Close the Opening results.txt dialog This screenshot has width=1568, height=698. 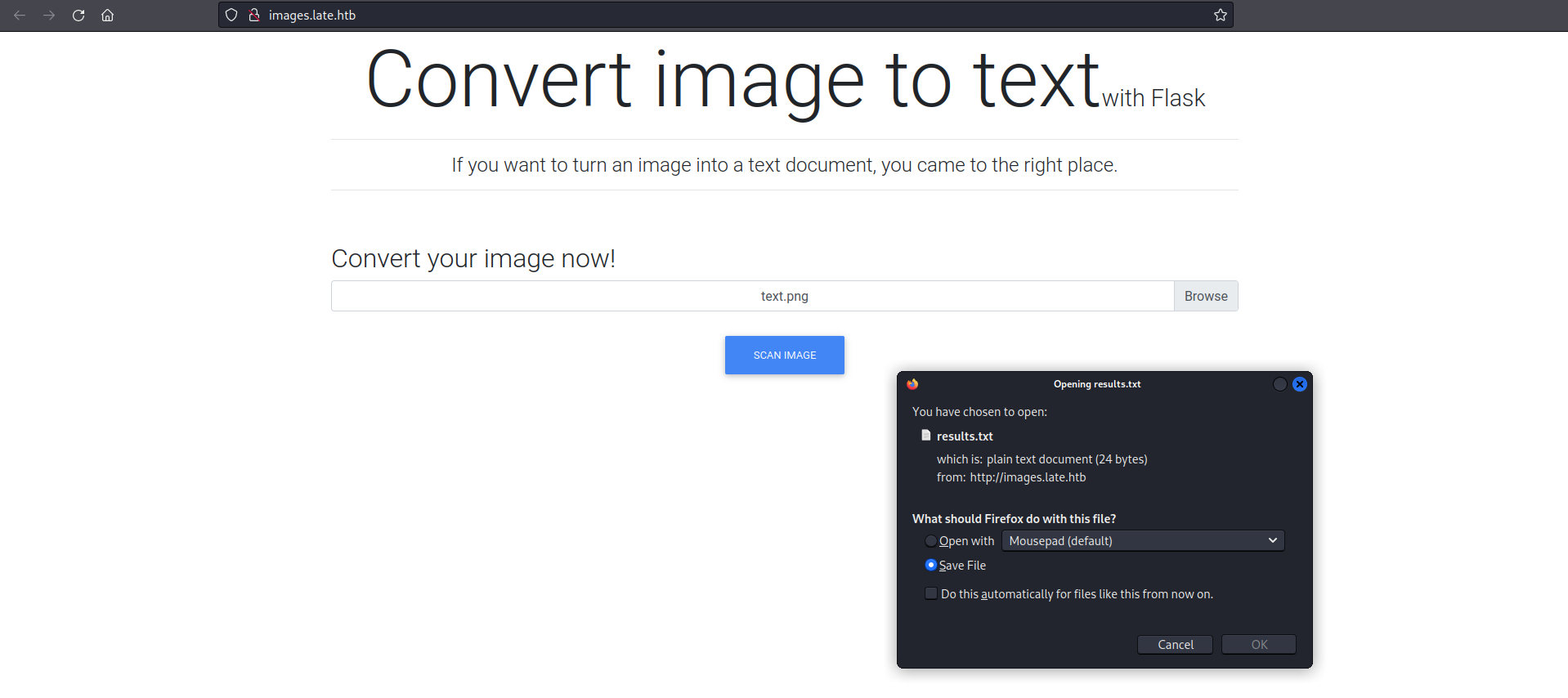1299,384
